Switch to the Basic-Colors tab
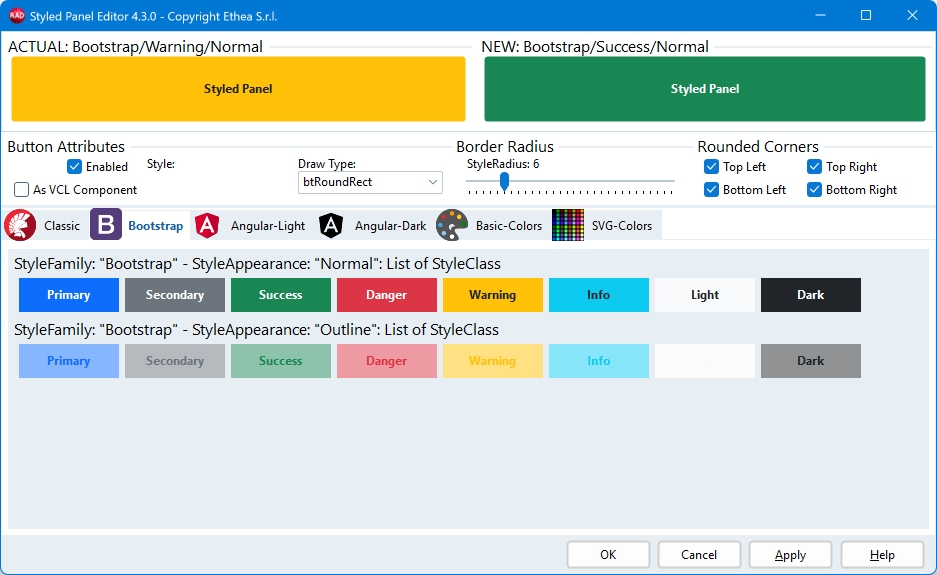Viewport: 937px width, 575px height. [x=509, y=226]
